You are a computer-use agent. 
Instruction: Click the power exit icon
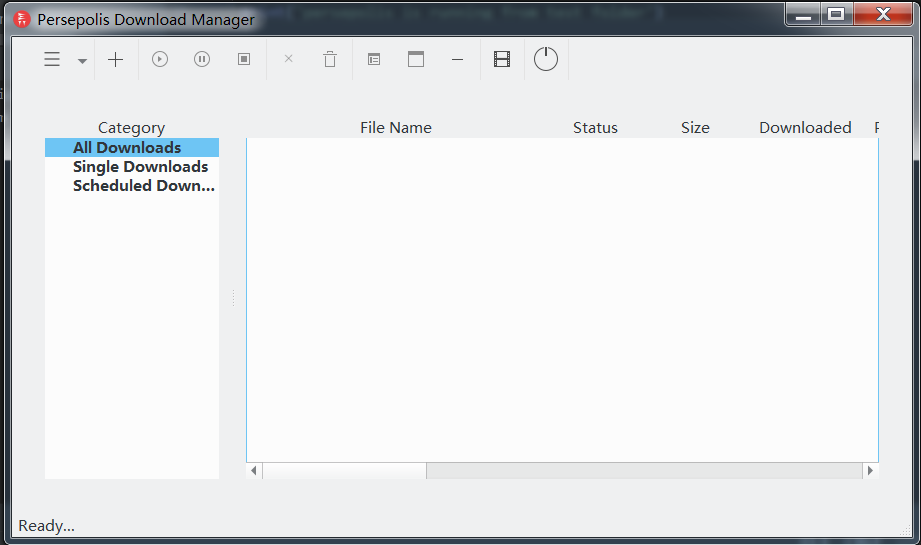point(545,59)
